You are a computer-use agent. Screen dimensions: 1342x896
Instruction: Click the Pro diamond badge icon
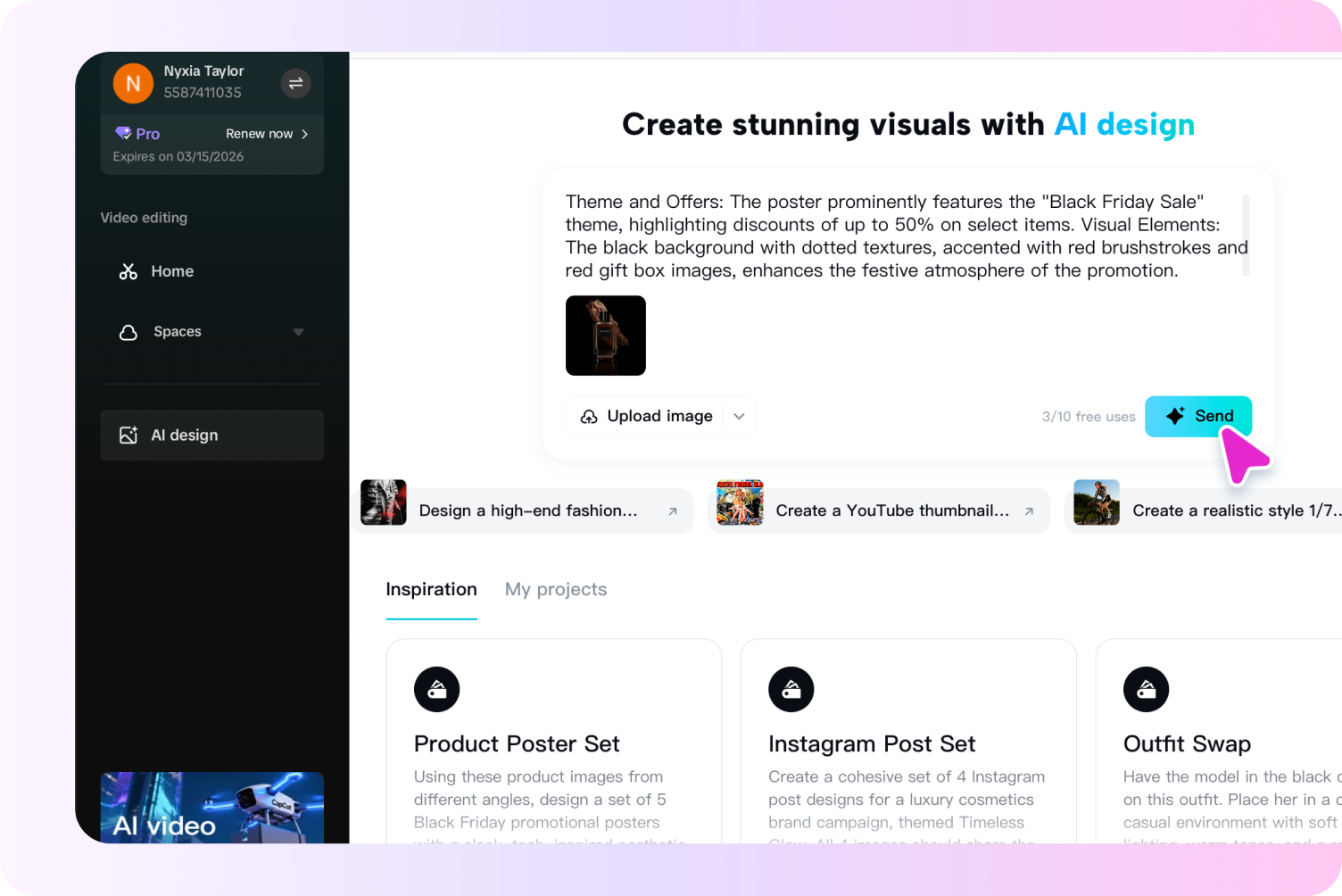point(124,132)
